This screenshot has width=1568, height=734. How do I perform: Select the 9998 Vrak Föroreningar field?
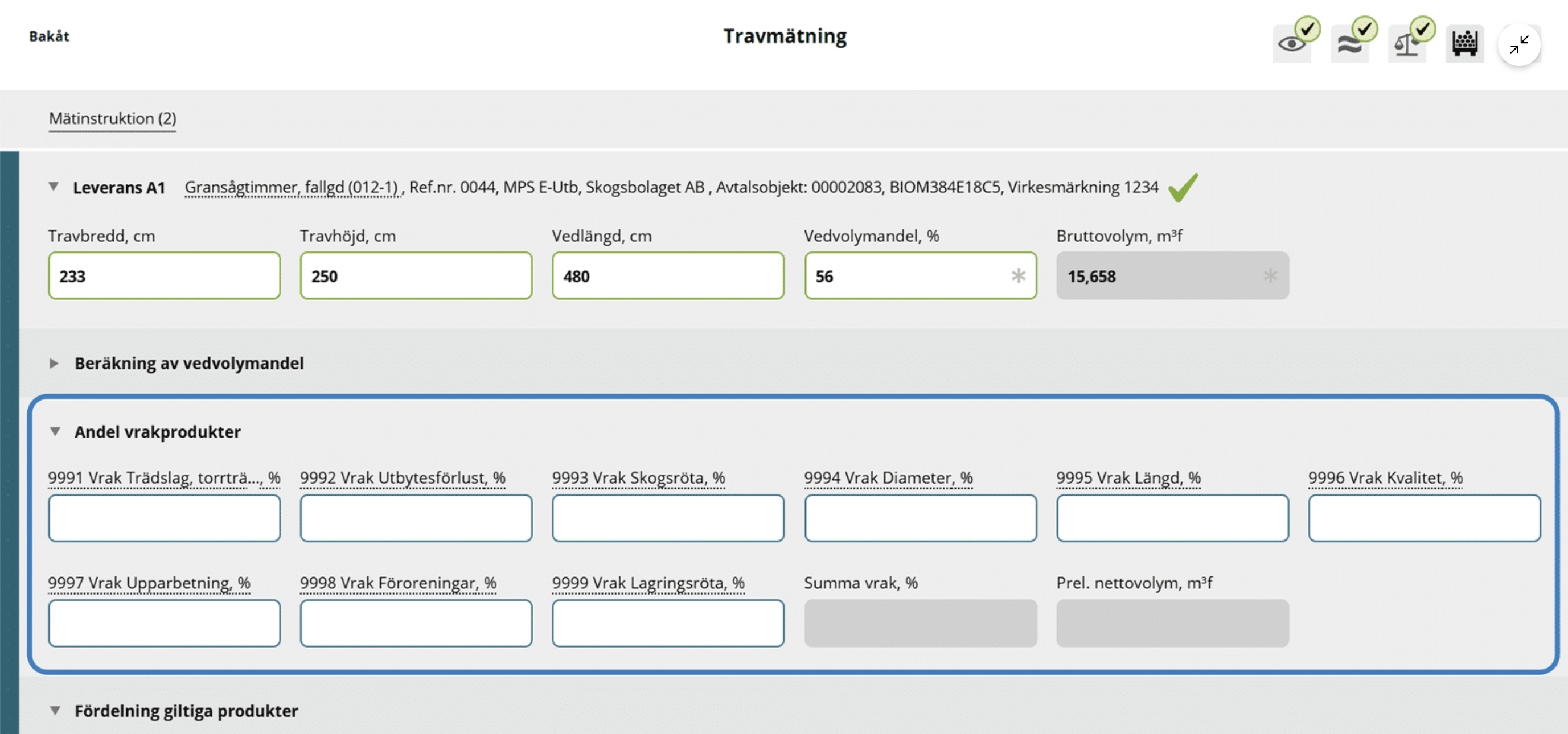coord(416,623)
